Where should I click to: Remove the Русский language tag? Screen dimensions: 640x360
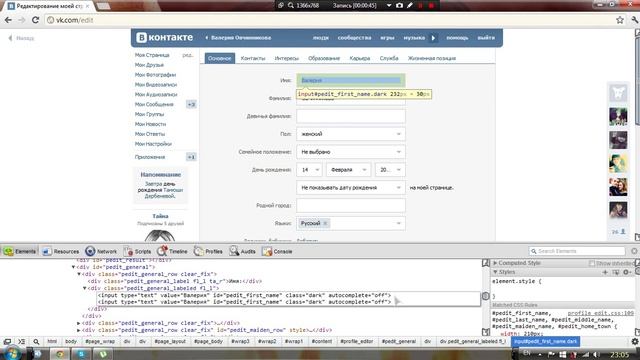[x=325, y=223]
